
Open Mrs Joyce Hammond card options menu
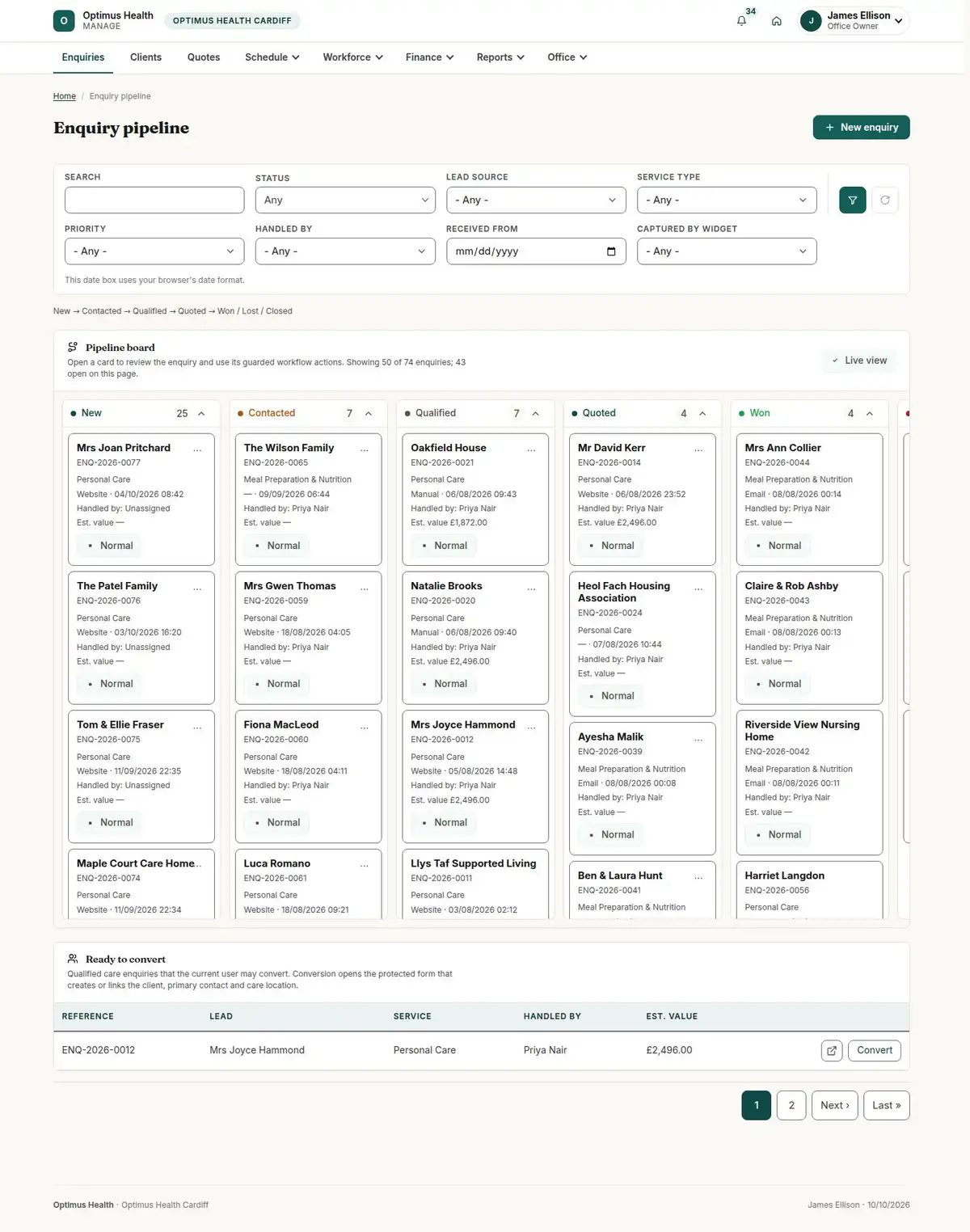531,727
